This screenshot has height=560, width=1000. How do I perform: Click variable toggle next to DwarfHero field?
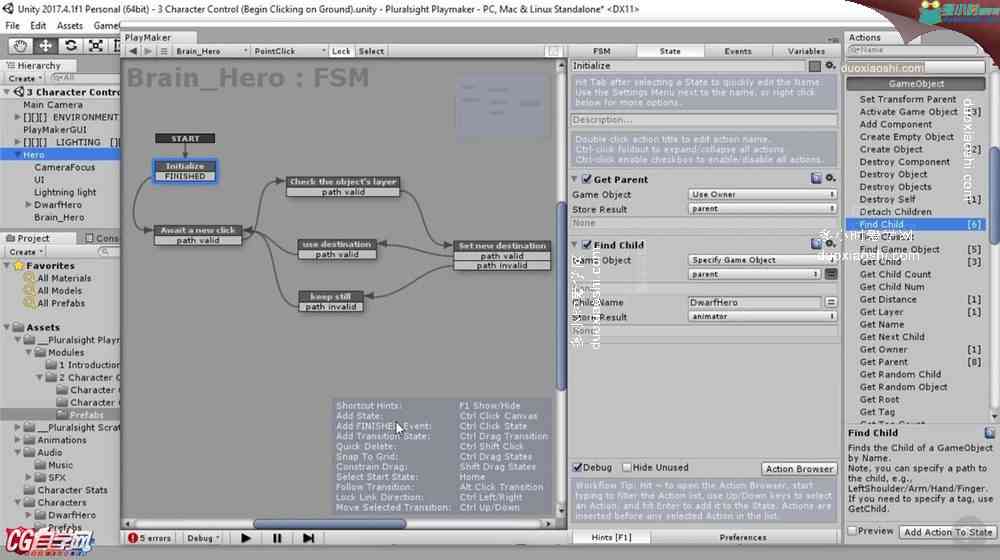pyautogui.click(x=831, y=302)
